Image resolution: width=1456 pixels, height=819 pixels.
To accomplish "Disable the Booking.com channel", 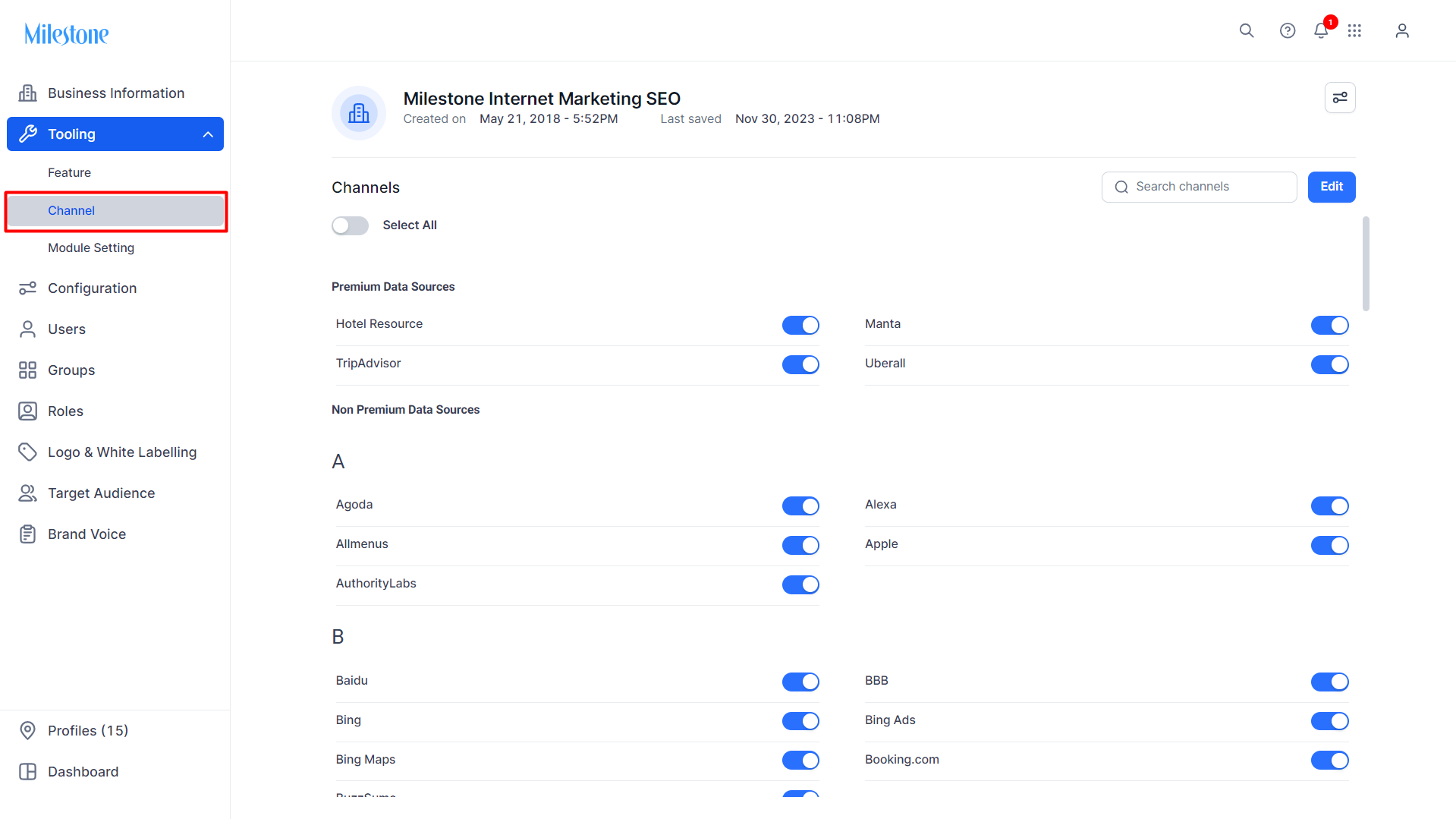I will coord(1329,760).
